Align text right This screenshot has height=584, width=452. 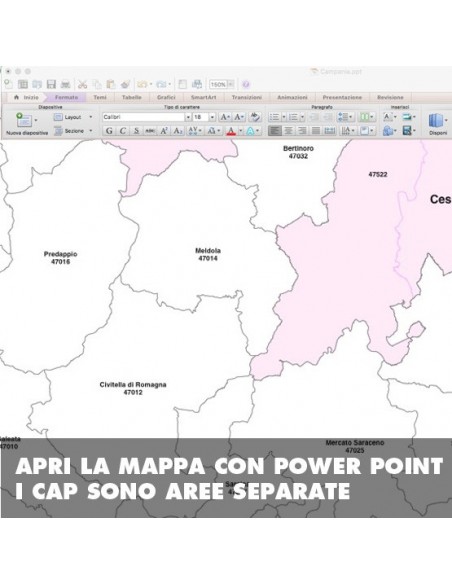[302, 131]
